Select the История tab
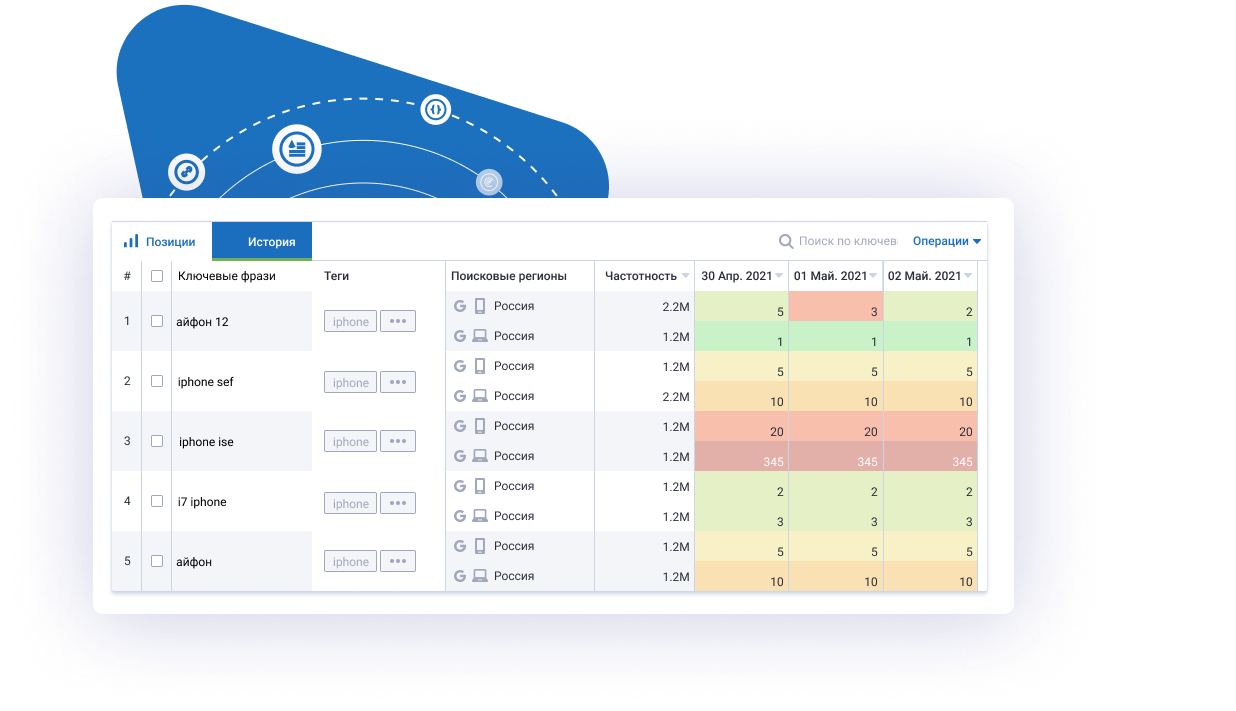This screenshot has width=1236, height=711. coord(261,240)
